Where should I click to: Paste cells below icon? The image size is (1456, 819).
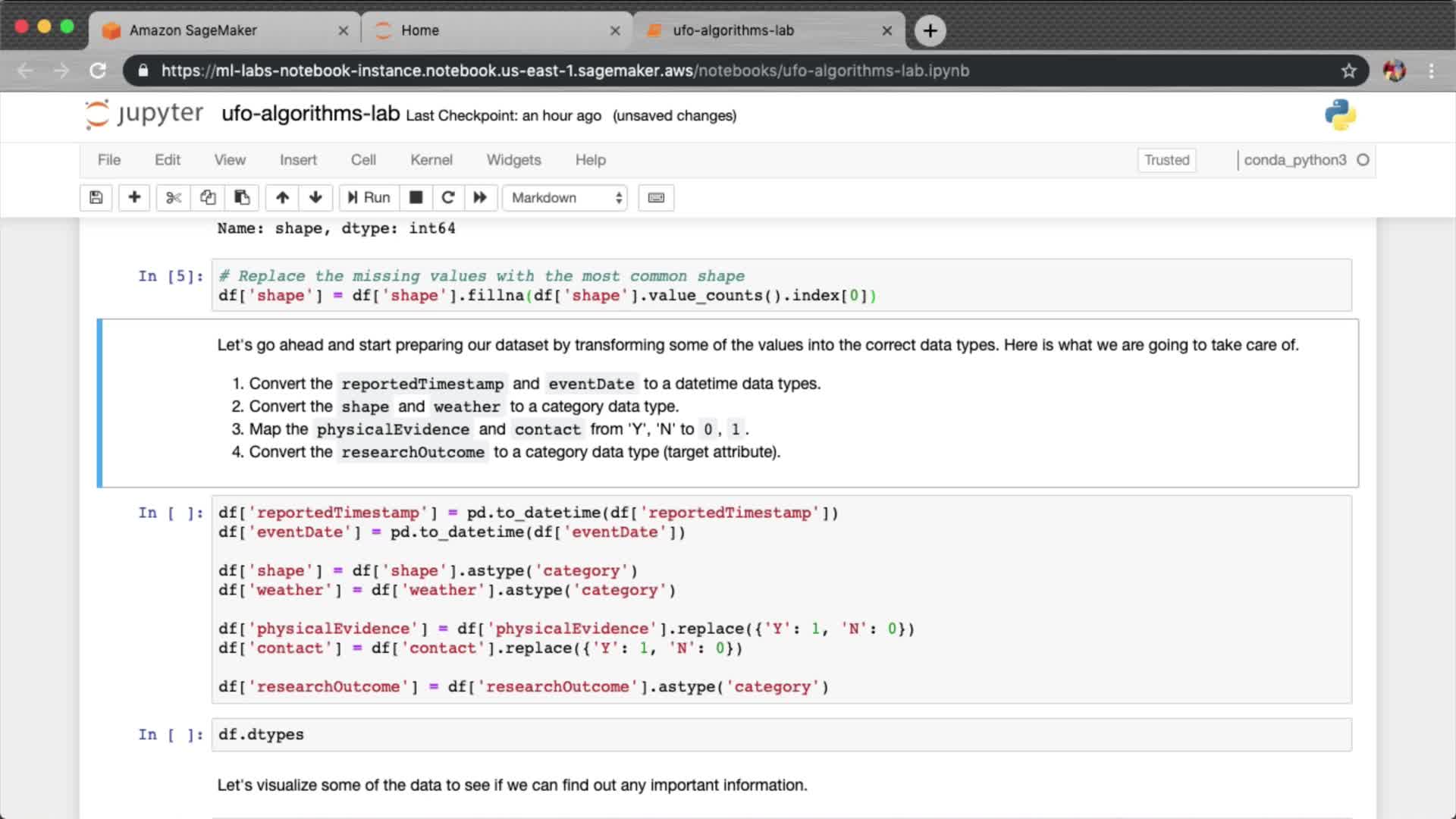(242, 198)
